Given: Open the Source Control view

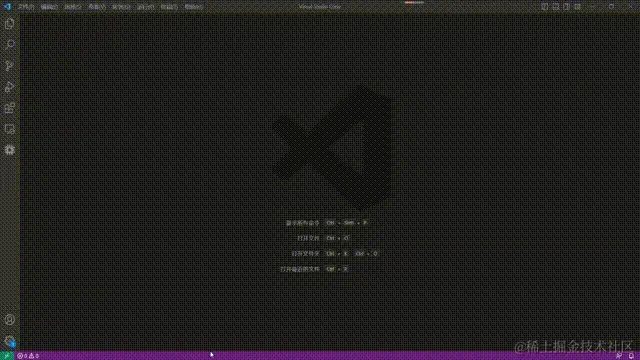Looking at the screenshot, I should click(10, 66).
